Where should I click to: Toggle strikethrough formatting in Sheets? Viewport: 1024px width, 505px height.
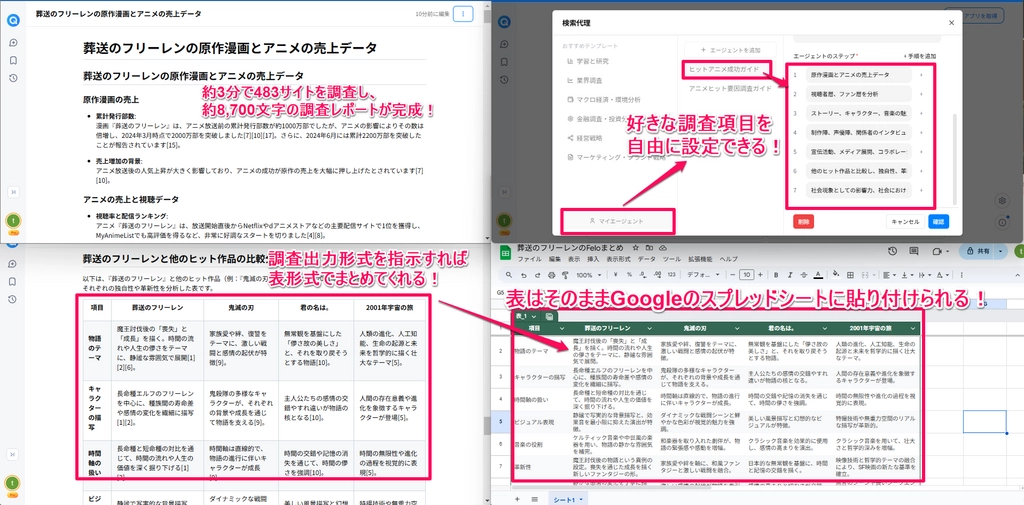tap(804, 275)
